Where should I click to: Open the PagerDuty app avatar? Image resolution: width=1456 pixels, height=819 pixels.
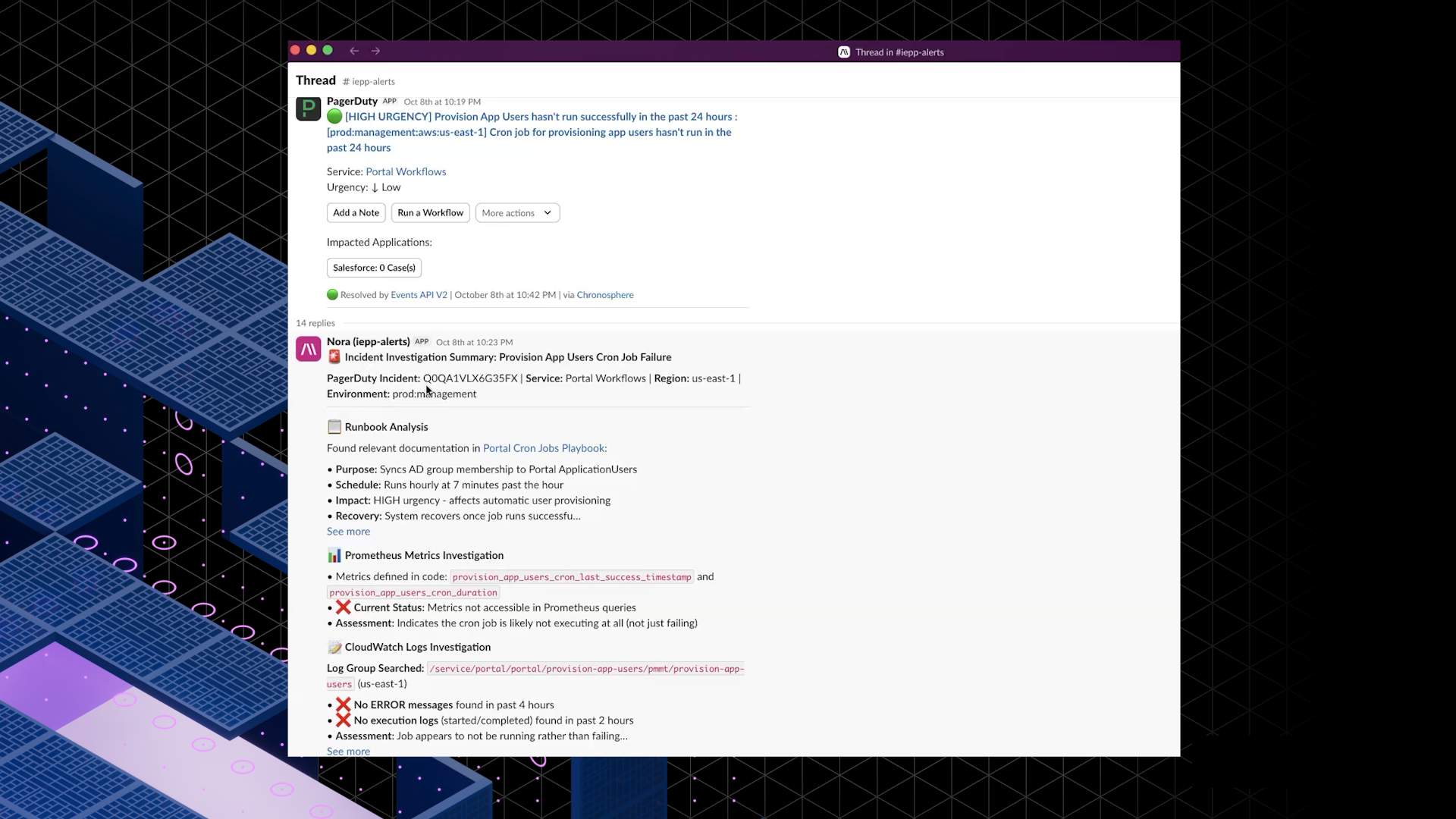[x=309, y=109]
